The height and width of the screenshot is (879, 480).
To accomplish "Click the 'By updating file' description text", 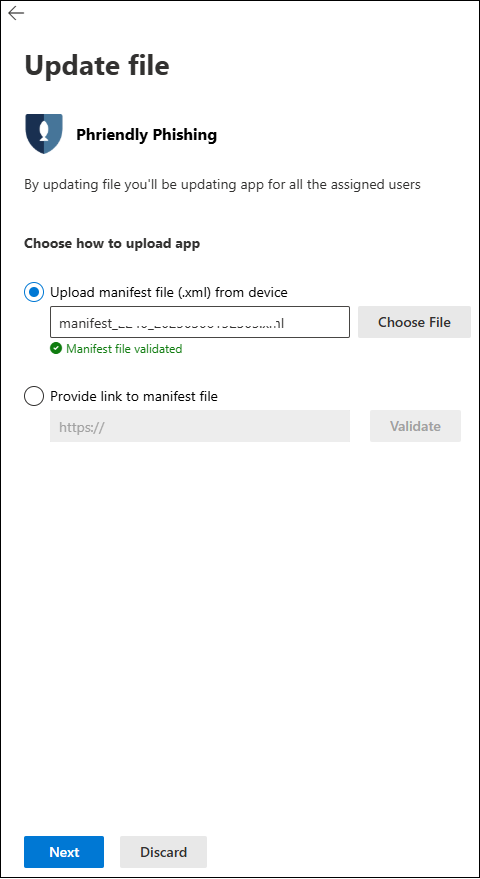I will click(x=223, y=184).
